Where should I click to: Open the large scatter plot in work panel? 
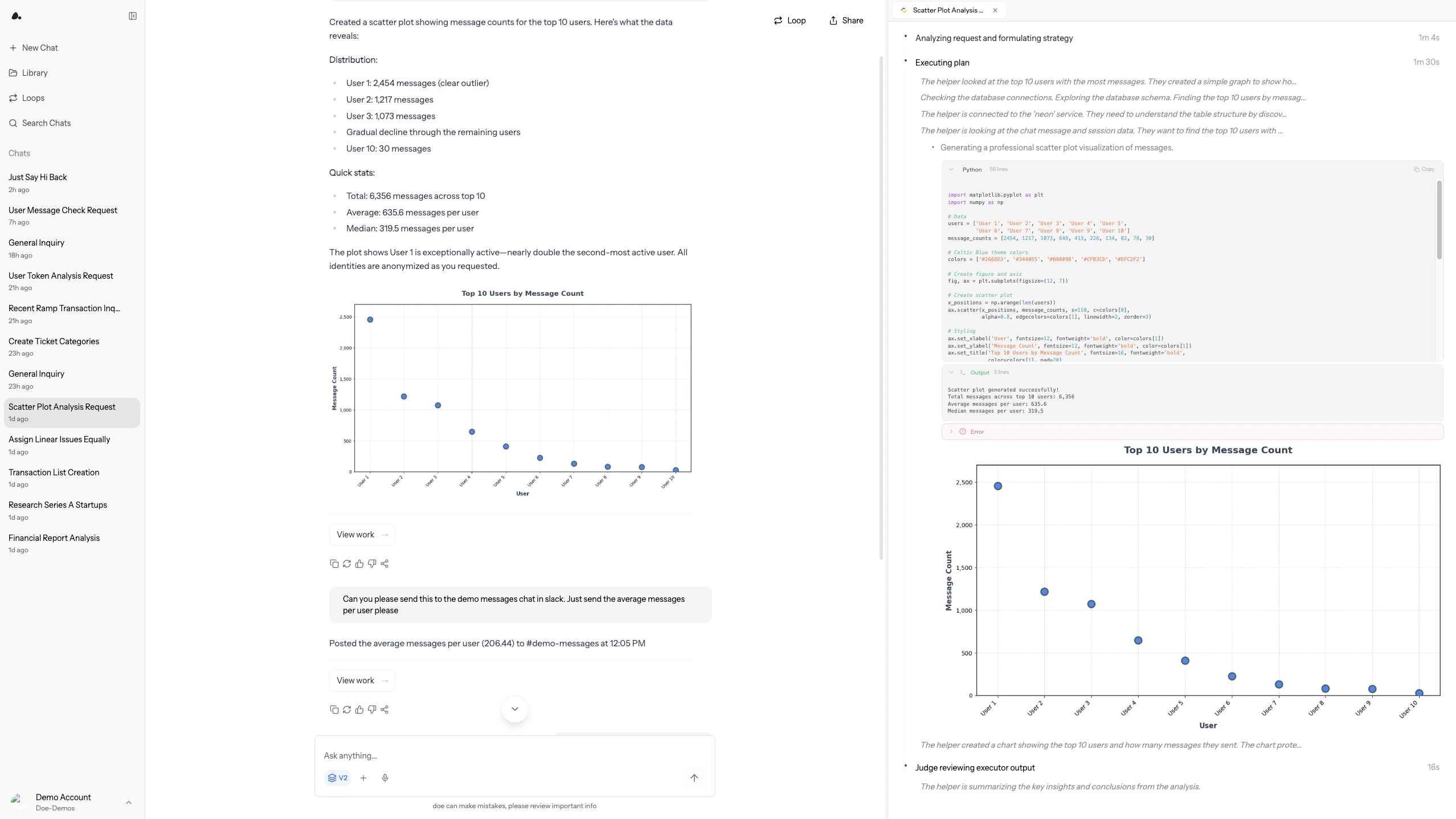click(x=1192, y=588)
